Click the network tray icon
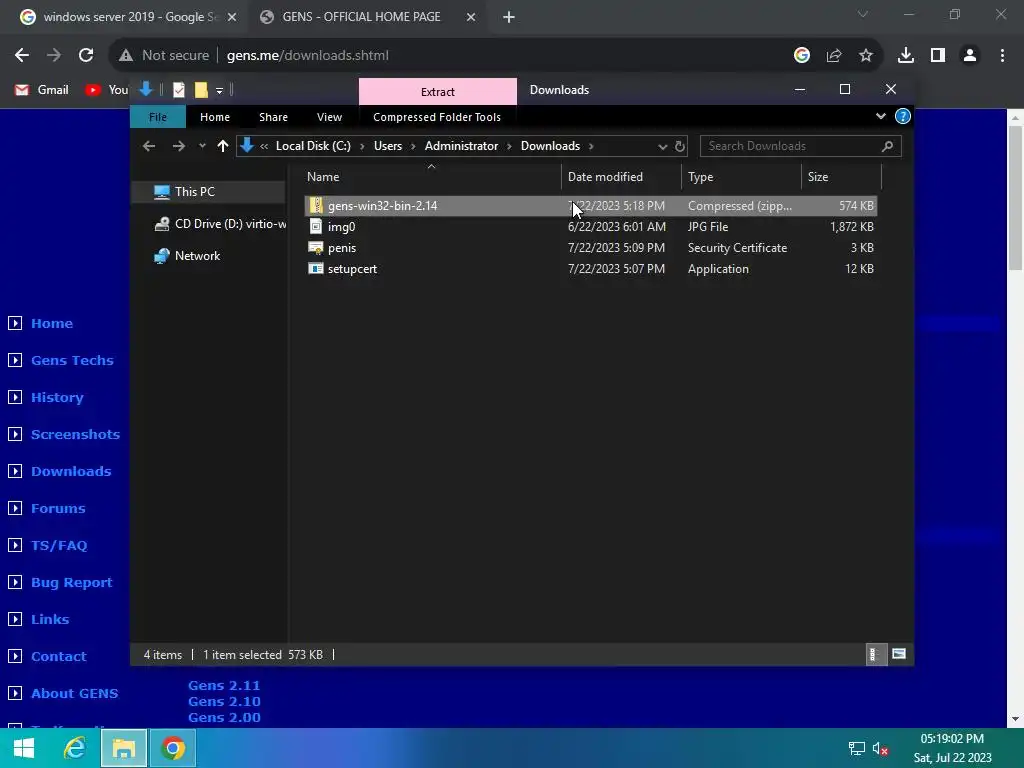 (856, 749)
